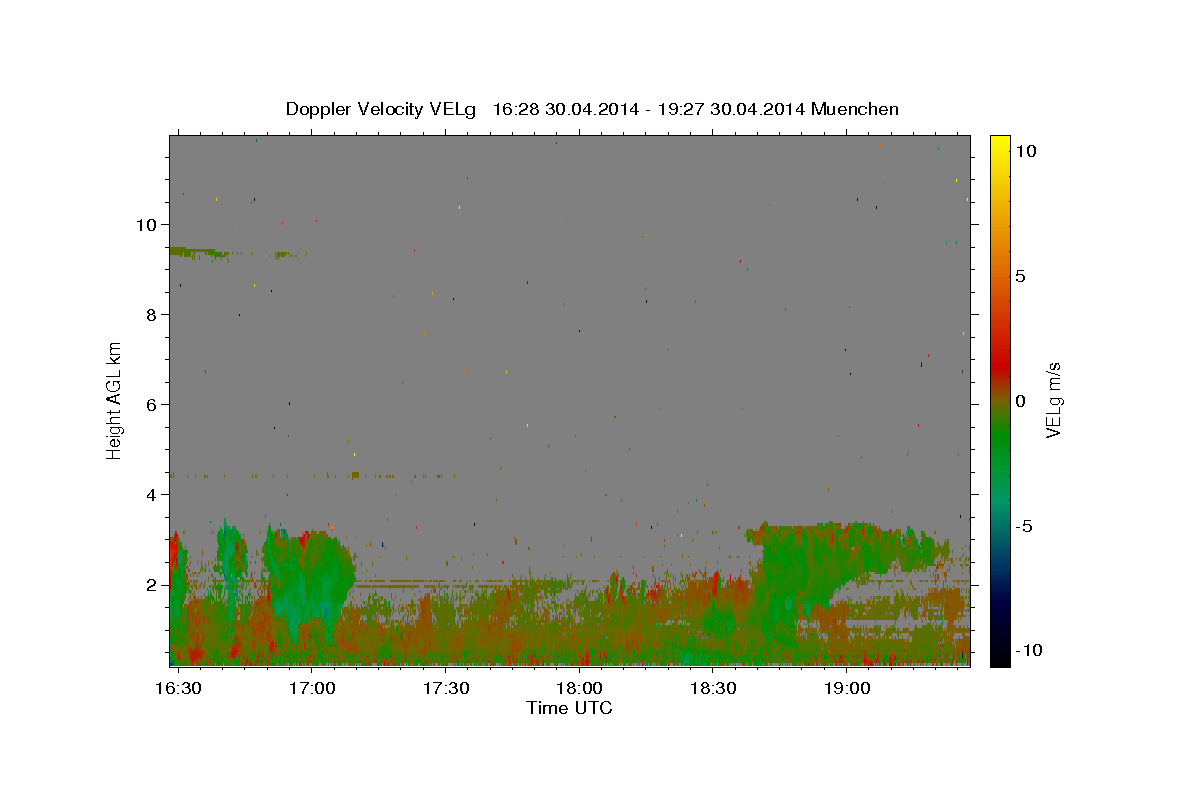Screen dimensions: 1200x800
Task: Click the height axis label '6'
Action: click(x=151, y=405)
